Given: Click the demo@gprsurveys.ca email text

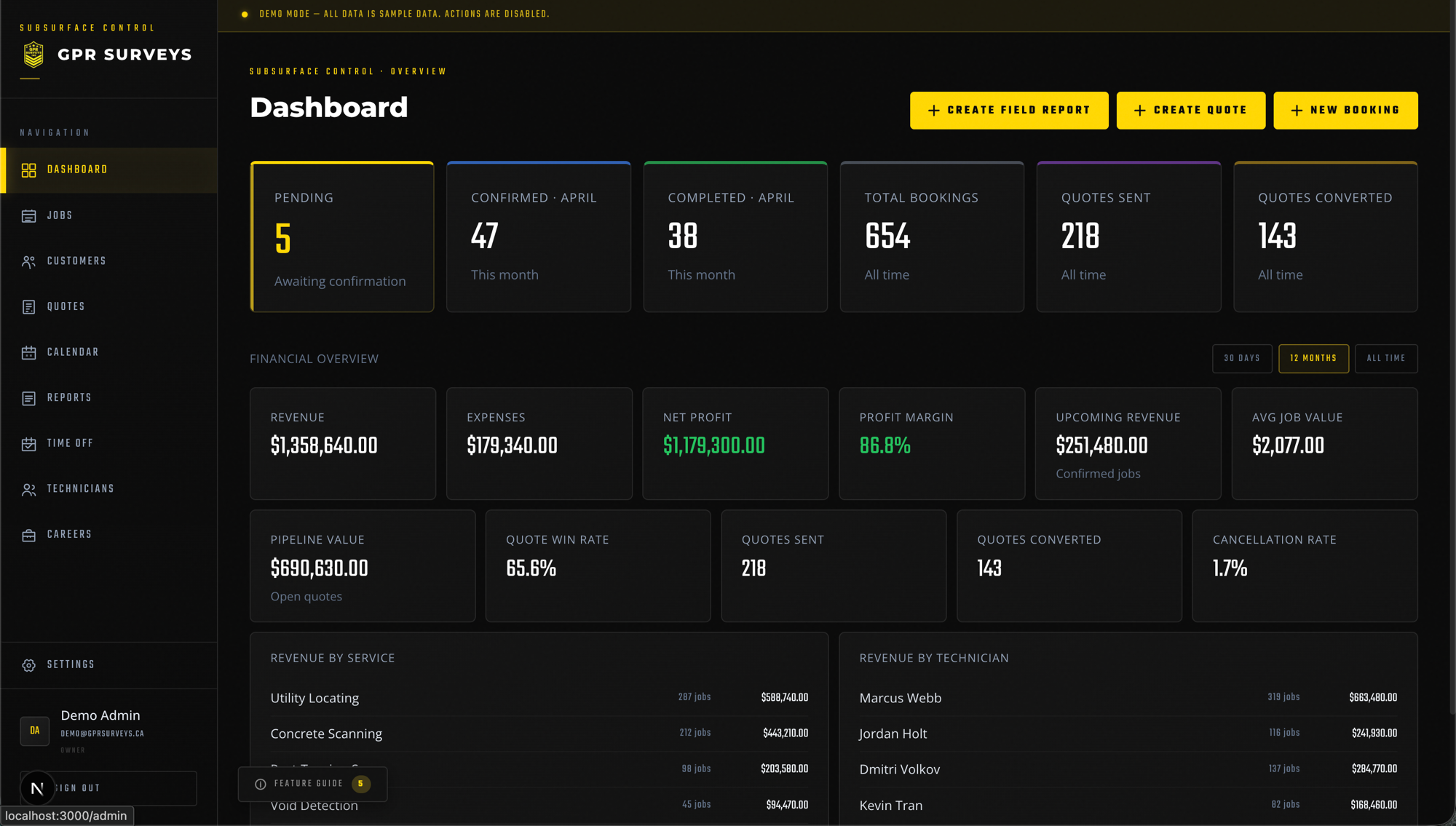Looking at the screenshot, I should point(103,734).
